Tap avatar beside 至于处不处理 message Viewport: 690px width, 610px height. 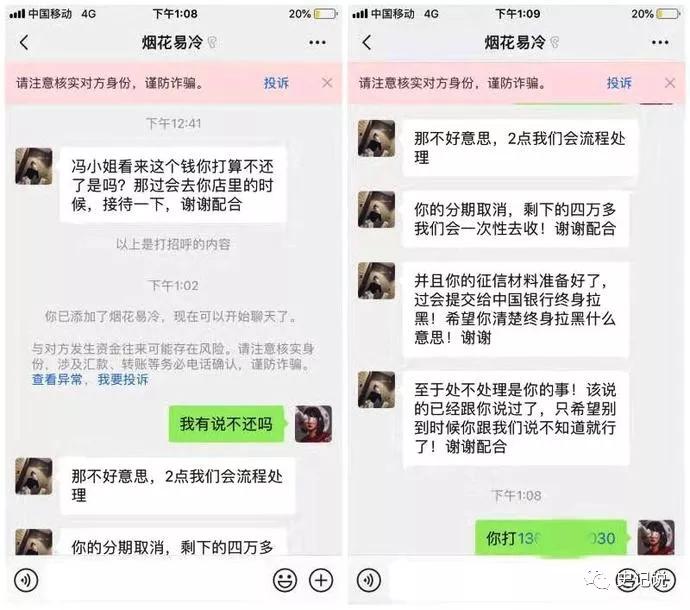click(376, 390)
